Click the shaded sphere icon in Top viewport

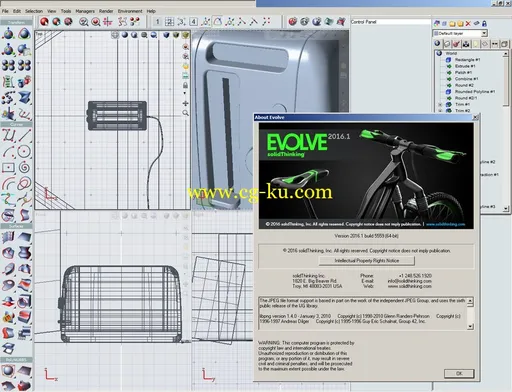coord(125,35)
